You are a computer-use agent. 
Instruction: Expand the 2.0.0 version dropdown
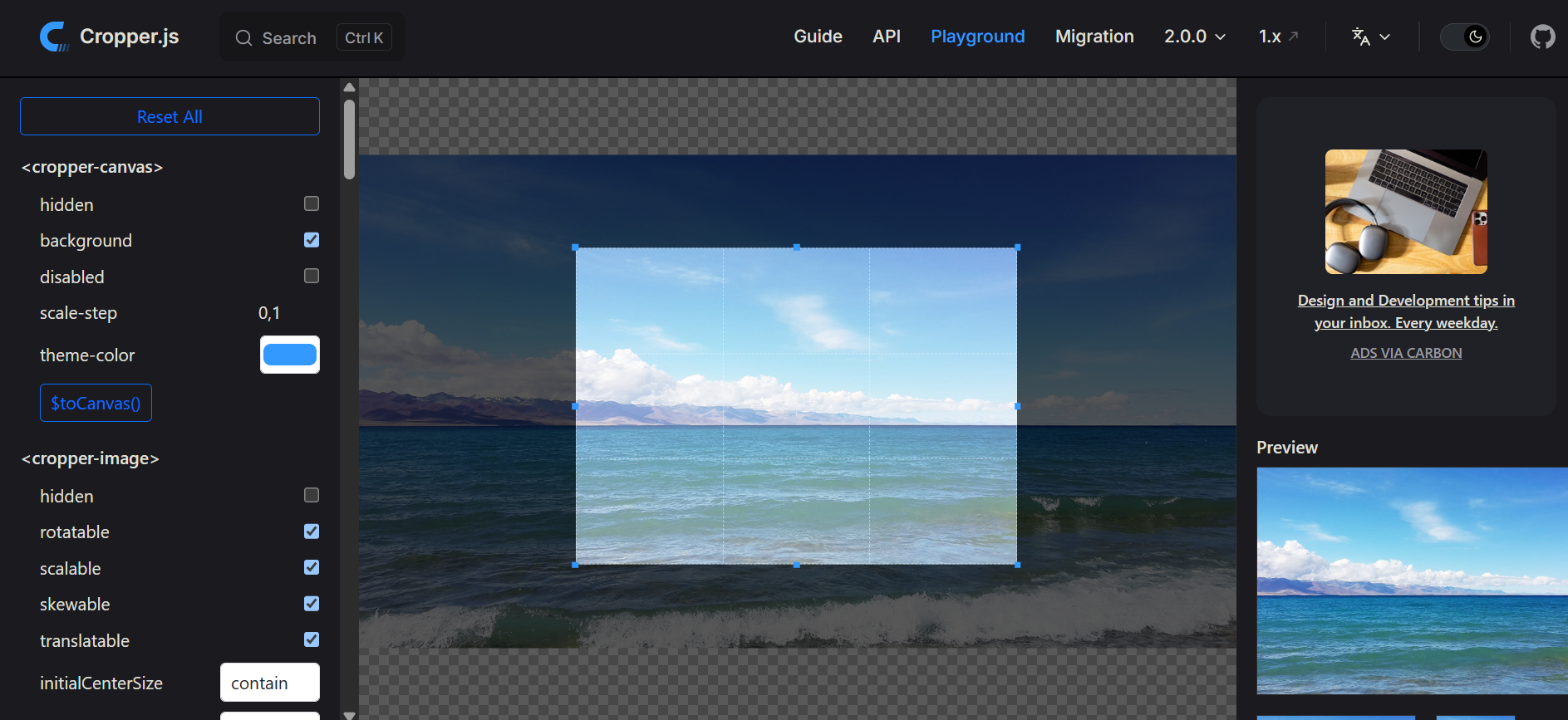[1195, 37]
